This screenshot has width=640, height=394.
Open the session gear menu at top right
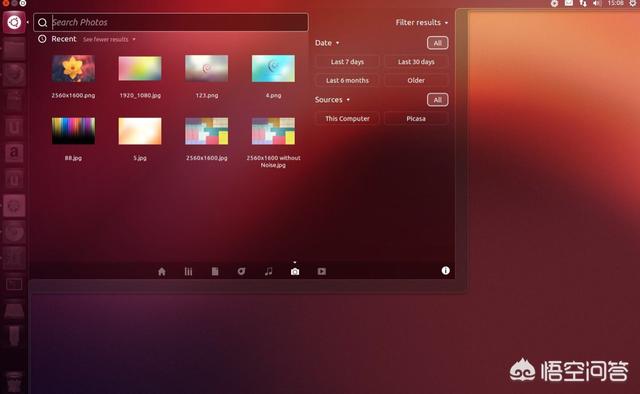click(633, 3)
